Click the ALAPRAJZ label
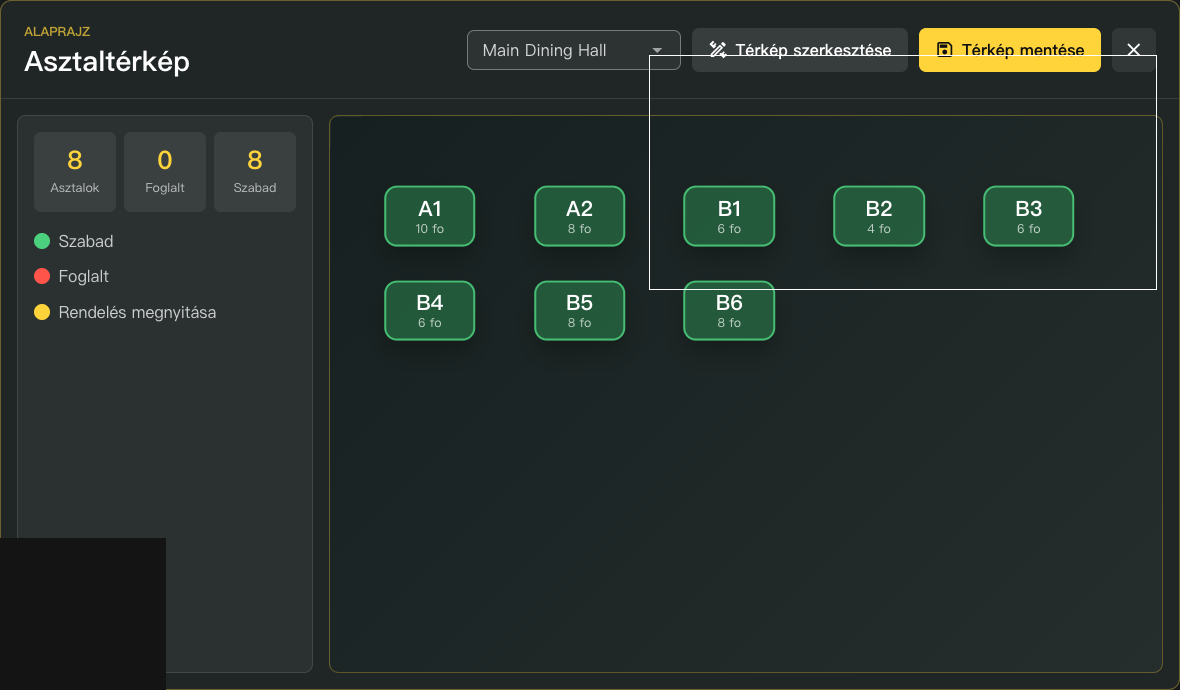The image size is (1180, 690). 57,32
